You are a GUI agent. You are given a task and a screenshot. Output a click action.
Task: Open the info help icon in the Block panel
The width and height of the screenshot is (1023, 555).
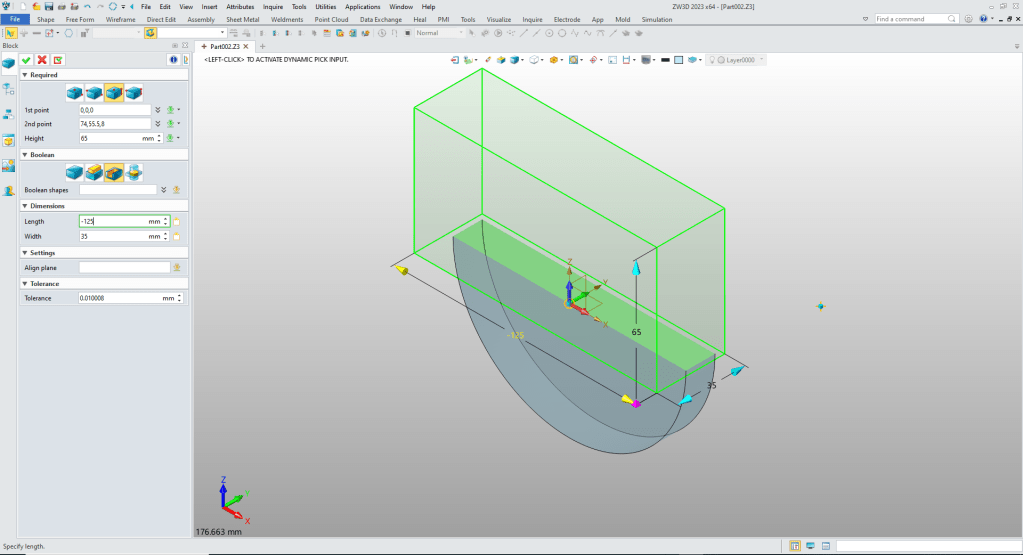(x=171, y=60)
